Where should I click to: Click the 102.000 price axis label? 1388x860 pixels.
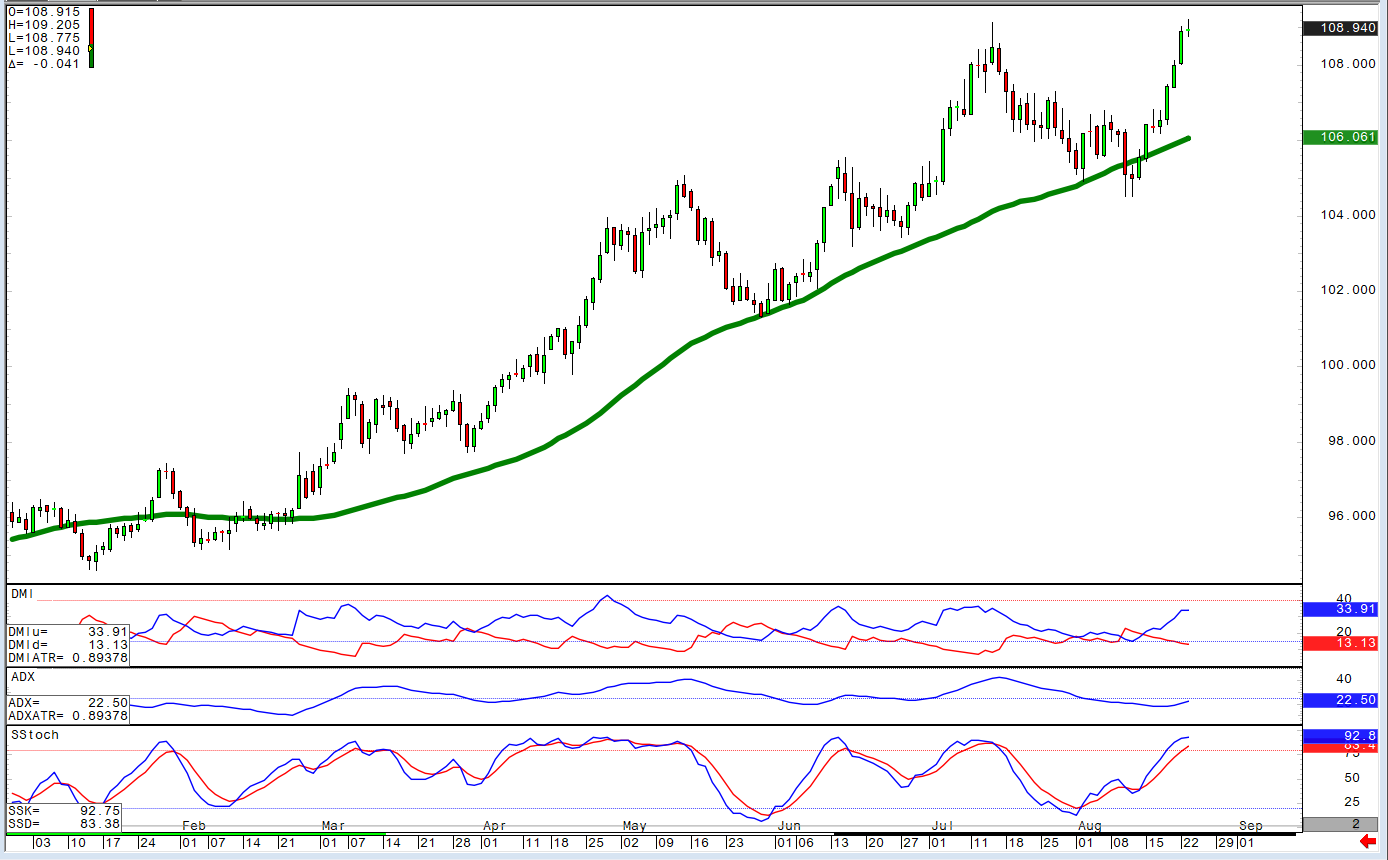tap(1346, 290)
